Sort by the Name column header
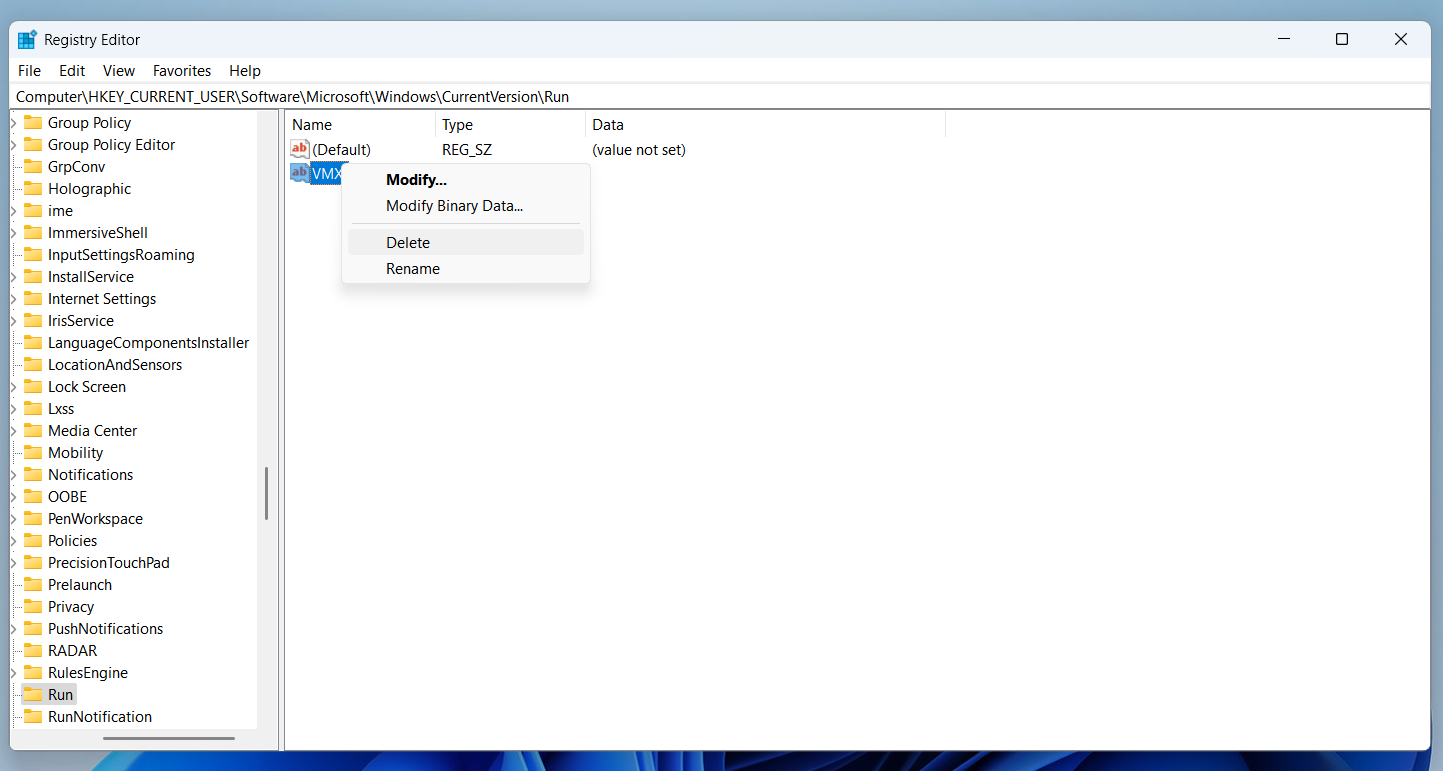This screenshot has width=1443, height=771. [360, 125]
